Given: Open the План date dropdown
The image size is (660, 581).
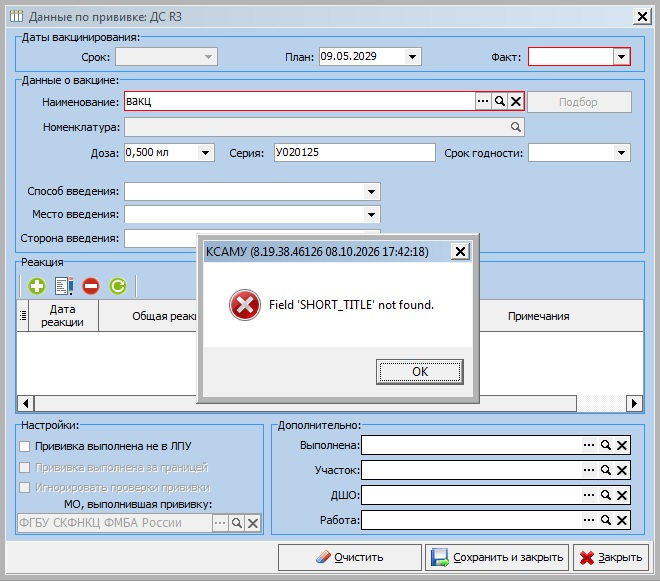Looking at the screenshot, I should (x=412, y=56).
